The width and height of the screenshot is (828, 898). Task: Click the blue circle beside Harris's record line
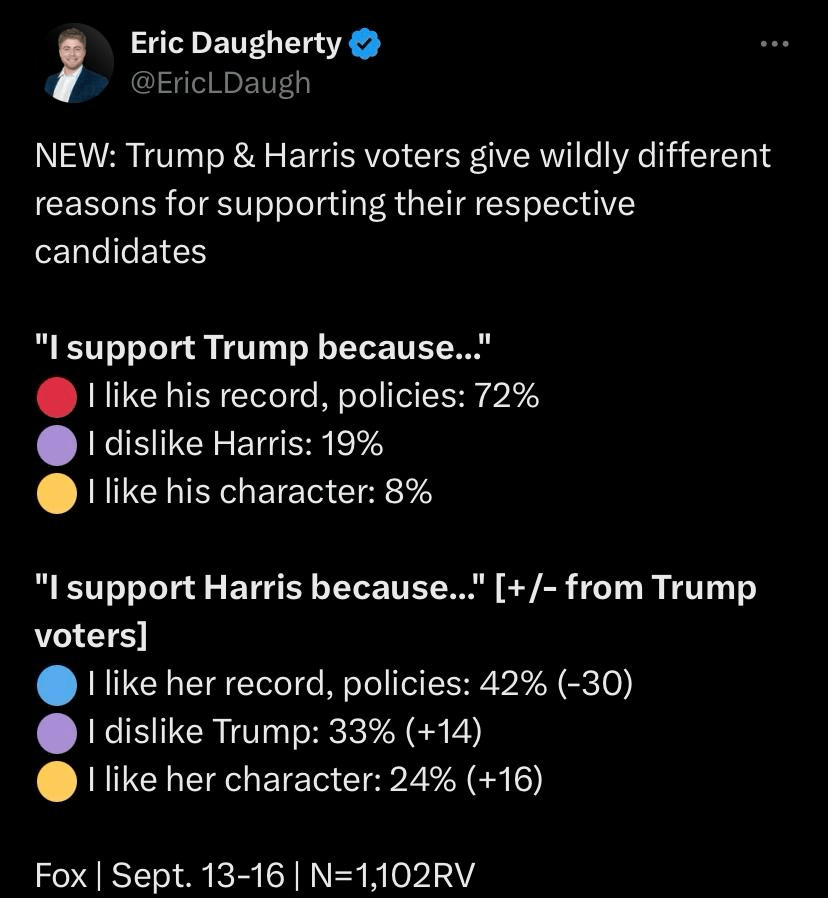click(57, 685)
